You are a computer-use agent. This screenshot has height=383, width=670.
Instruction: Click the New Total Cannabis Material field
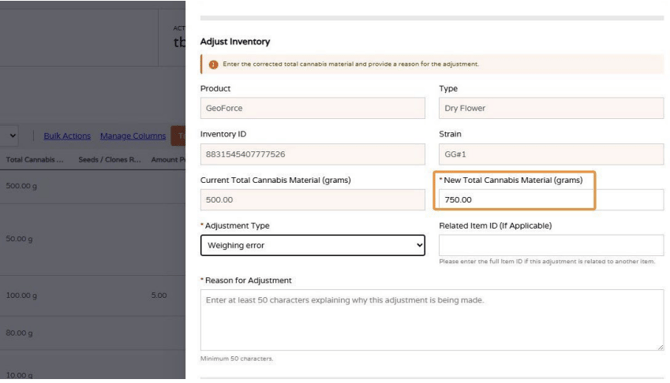[551, 200]
